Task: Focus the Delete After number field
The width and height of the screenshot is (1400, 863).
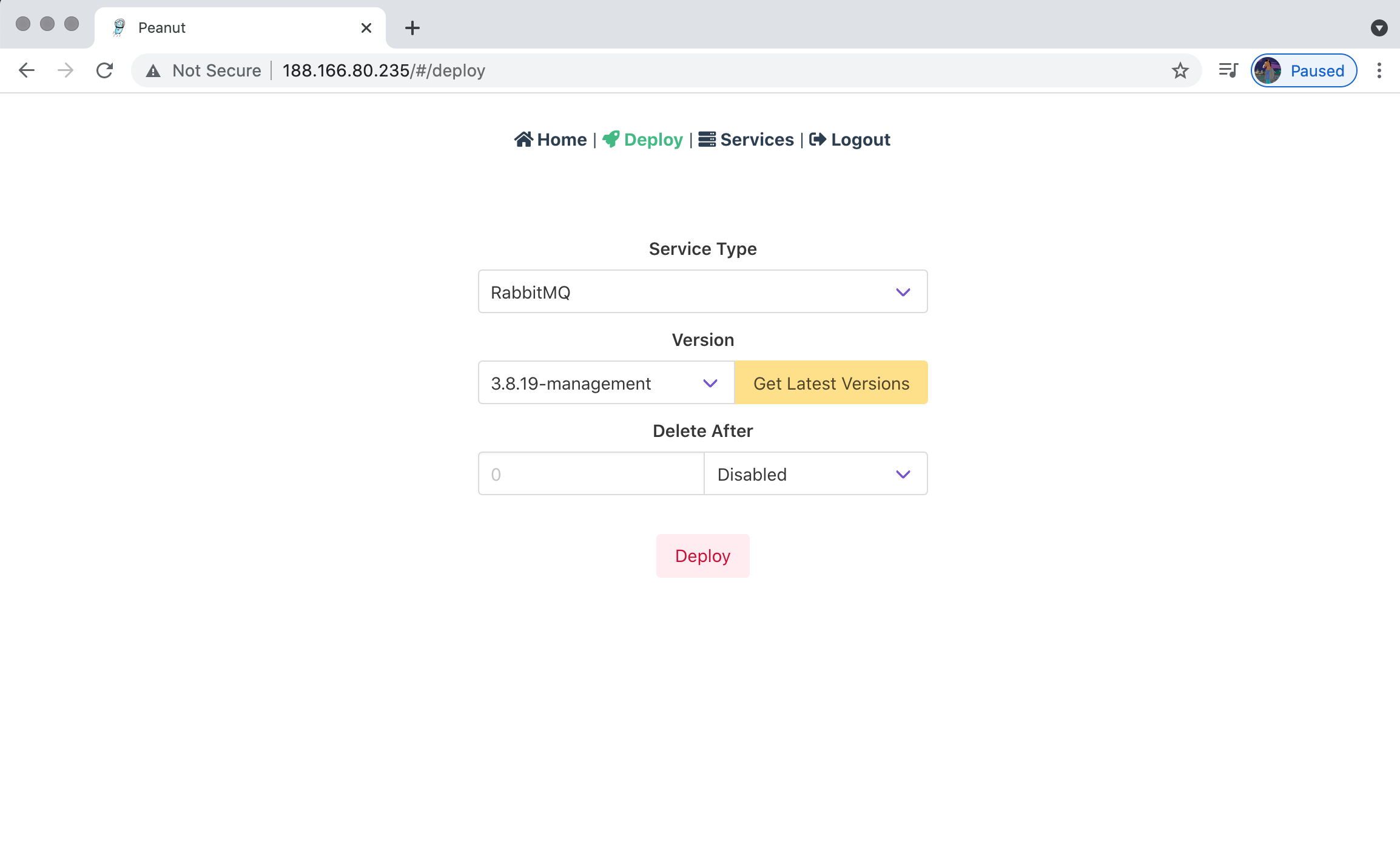Action: 591,473
